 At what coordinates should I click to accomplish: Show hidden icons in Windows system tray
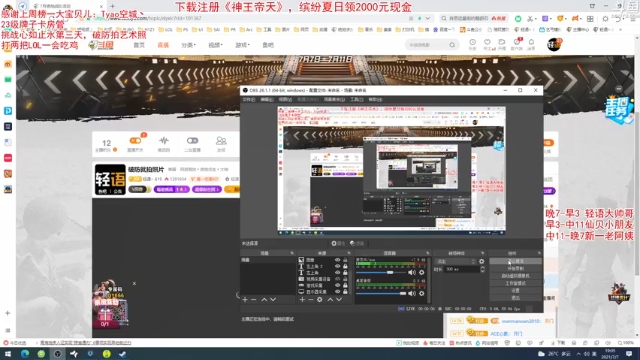pos(579,354)
